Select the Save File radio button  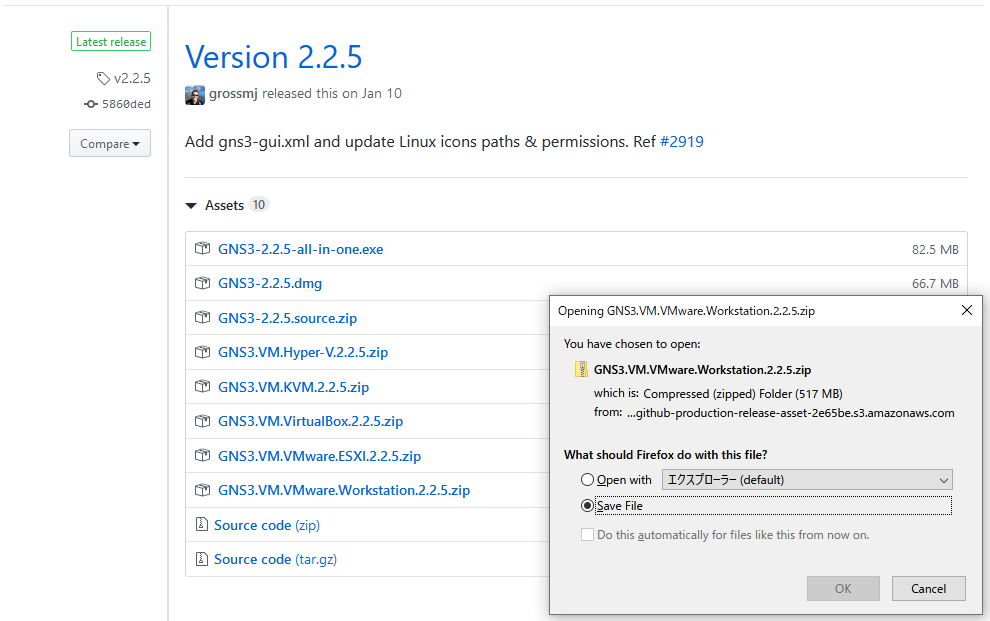(x=587, y=506)
